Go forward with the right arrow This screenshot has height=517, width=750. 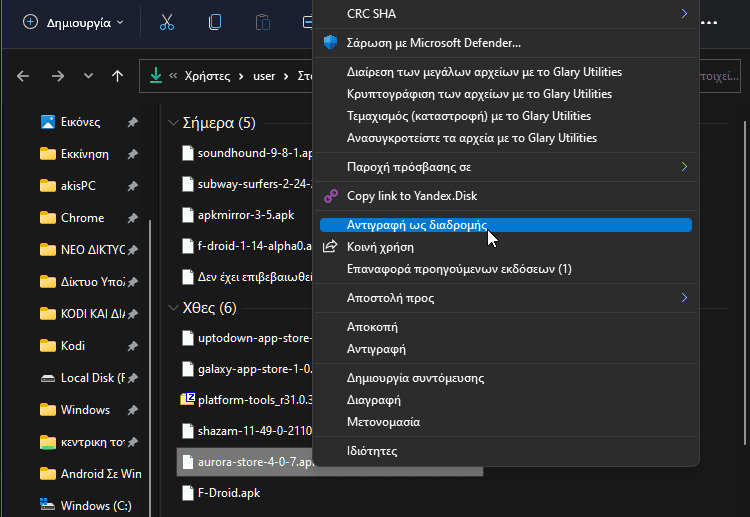[58, 76]
